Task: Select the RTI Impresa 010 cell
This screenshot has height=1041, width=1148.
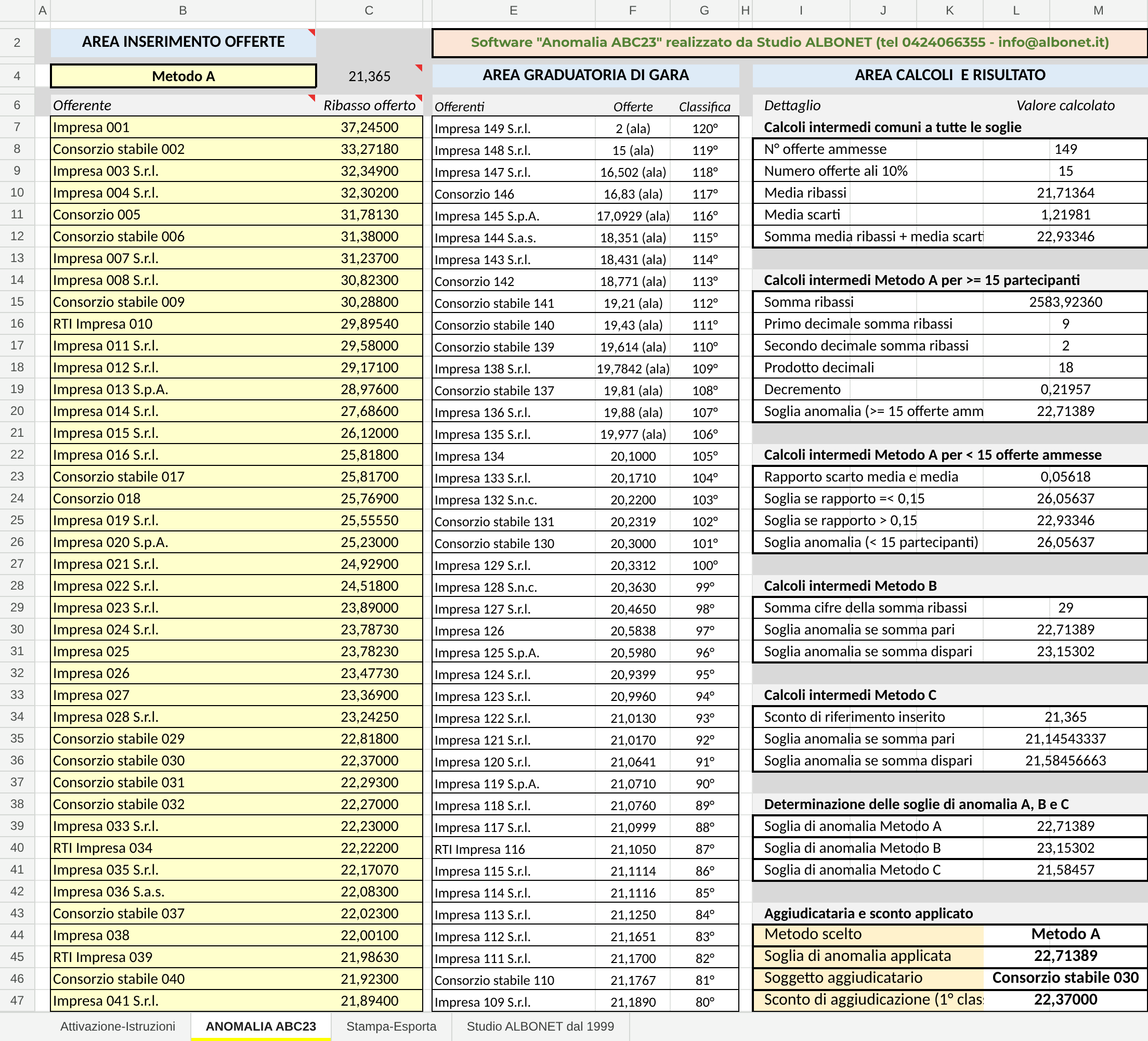Action: tap(184, 324)
